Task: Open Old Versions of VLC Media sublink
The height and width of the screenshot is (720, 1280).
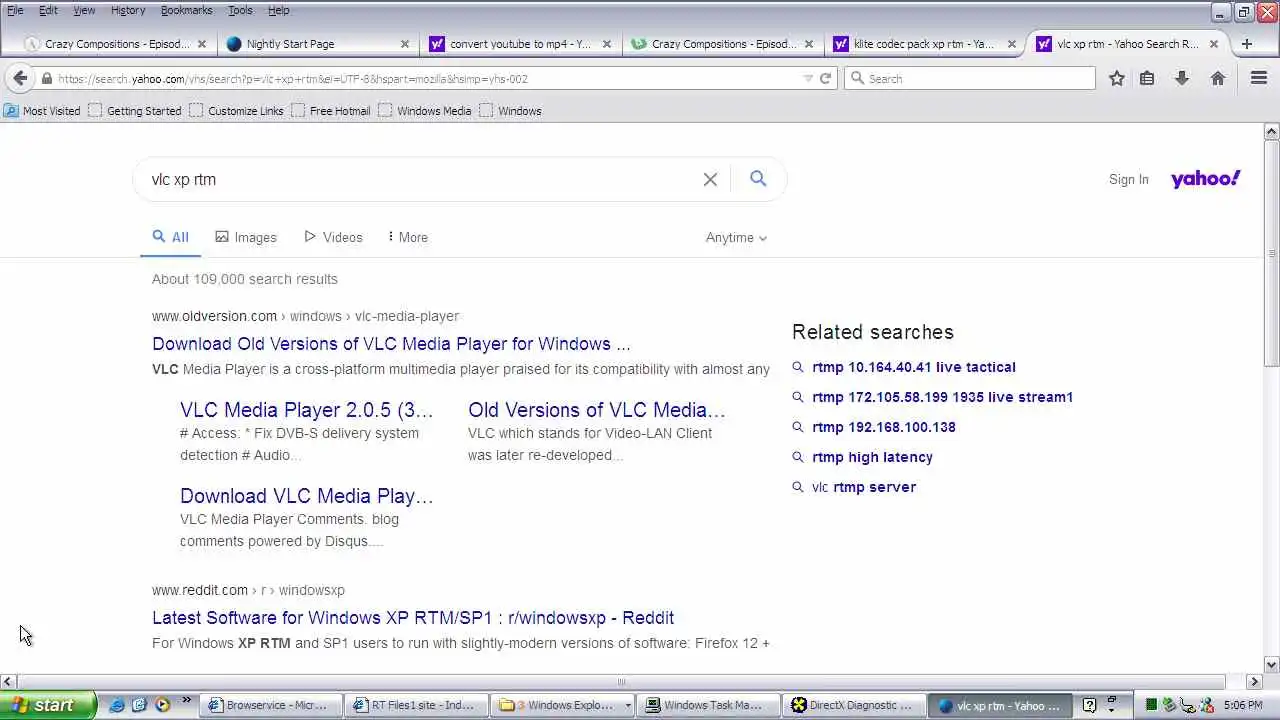Action: click(596, 410)
